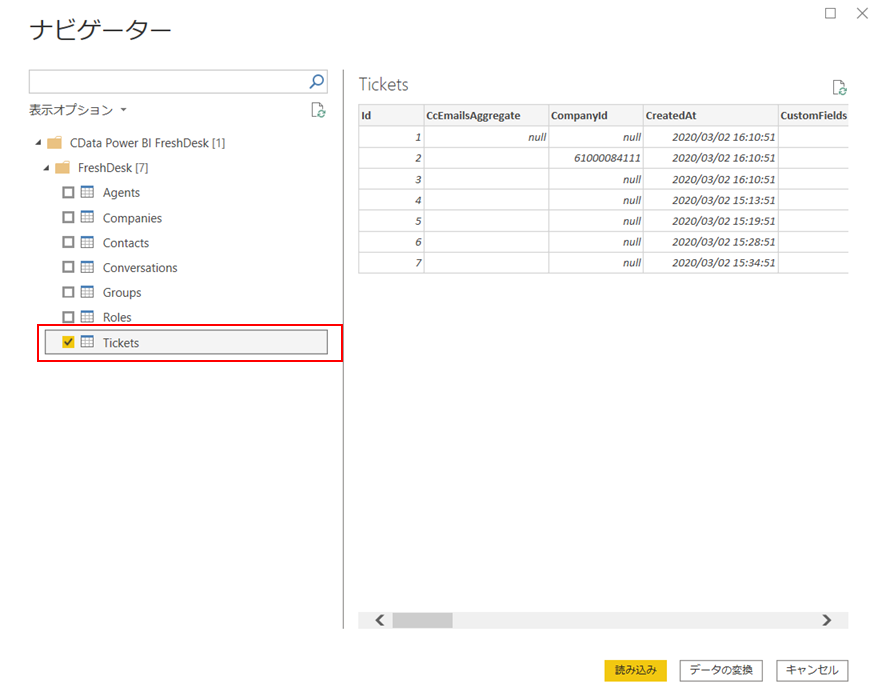Click the Companies table icon
Screen dimensions: 878x696
point(87,217)
